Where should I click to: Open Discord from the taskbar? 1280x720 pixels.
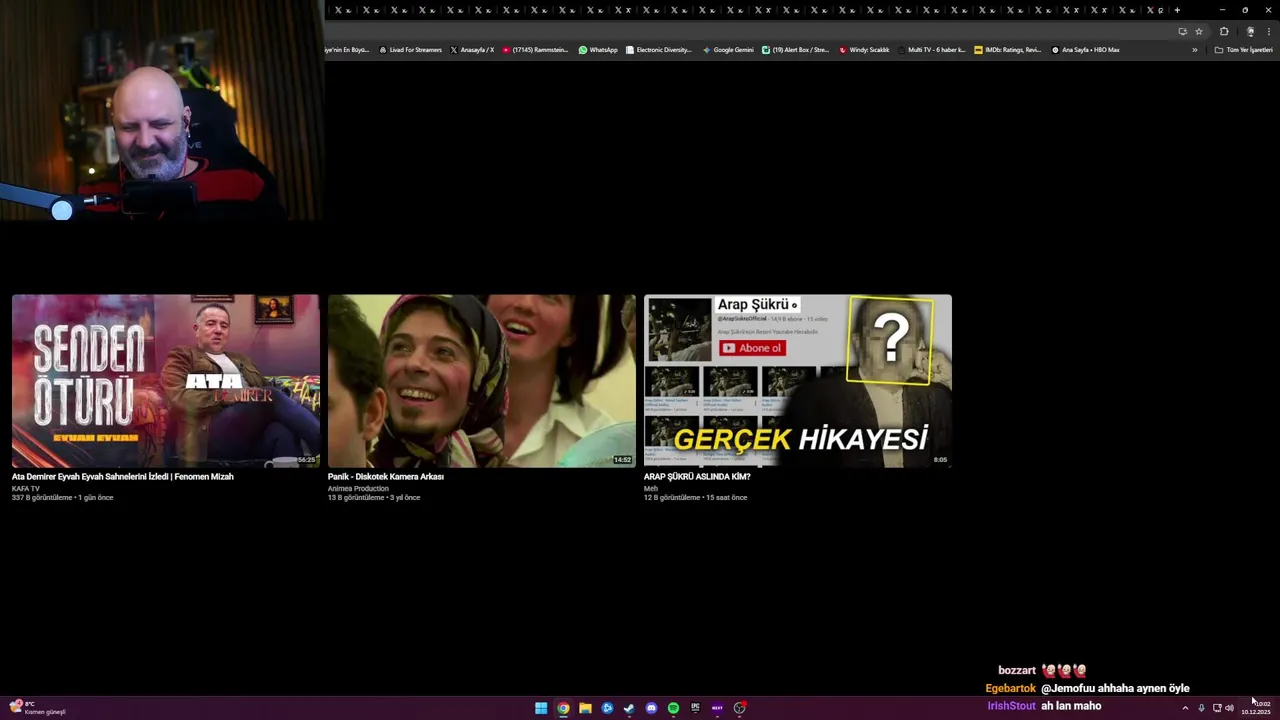tap(651, 708)
